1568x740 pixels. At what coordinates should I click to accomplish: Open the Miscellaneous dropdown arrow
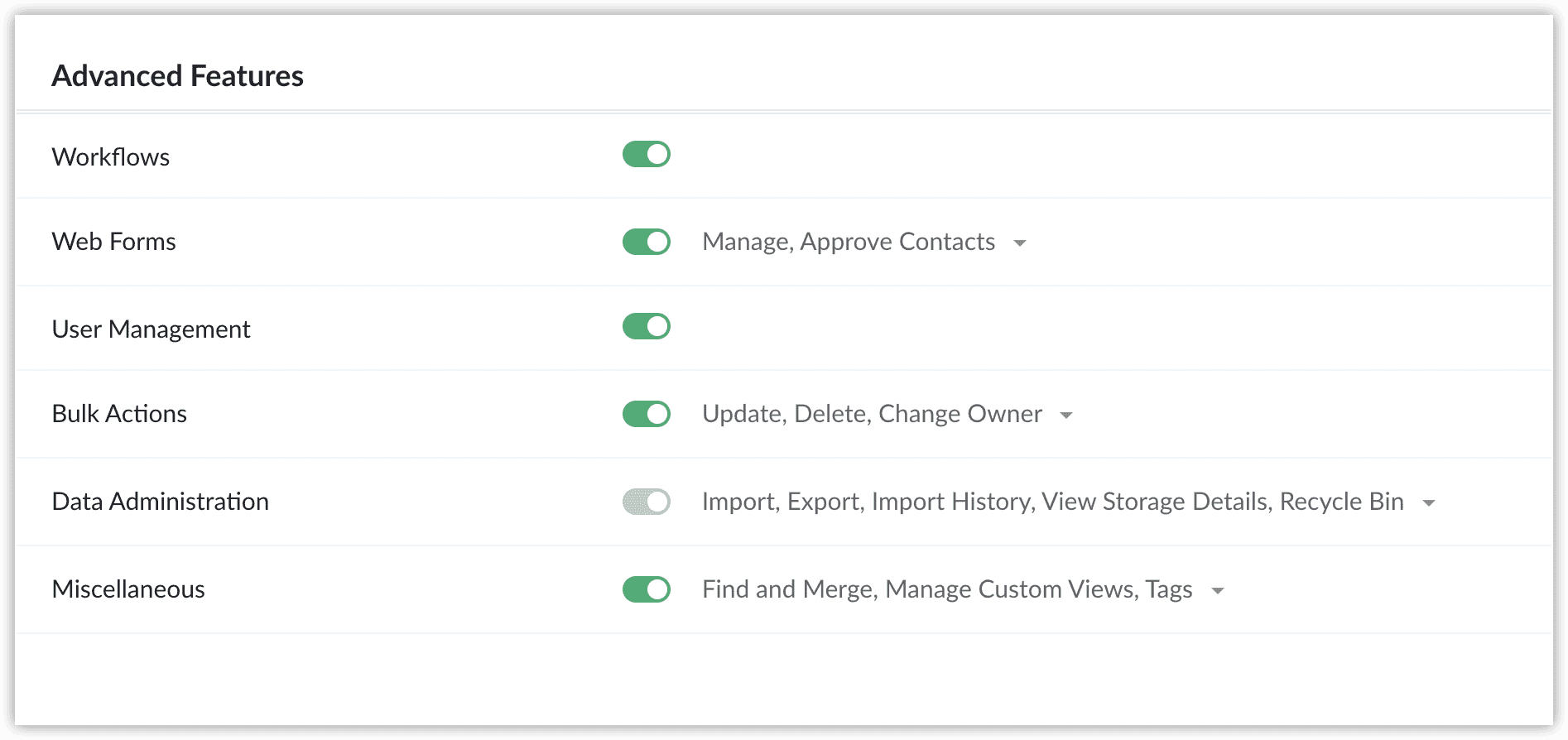click(x=1217, y=591)
